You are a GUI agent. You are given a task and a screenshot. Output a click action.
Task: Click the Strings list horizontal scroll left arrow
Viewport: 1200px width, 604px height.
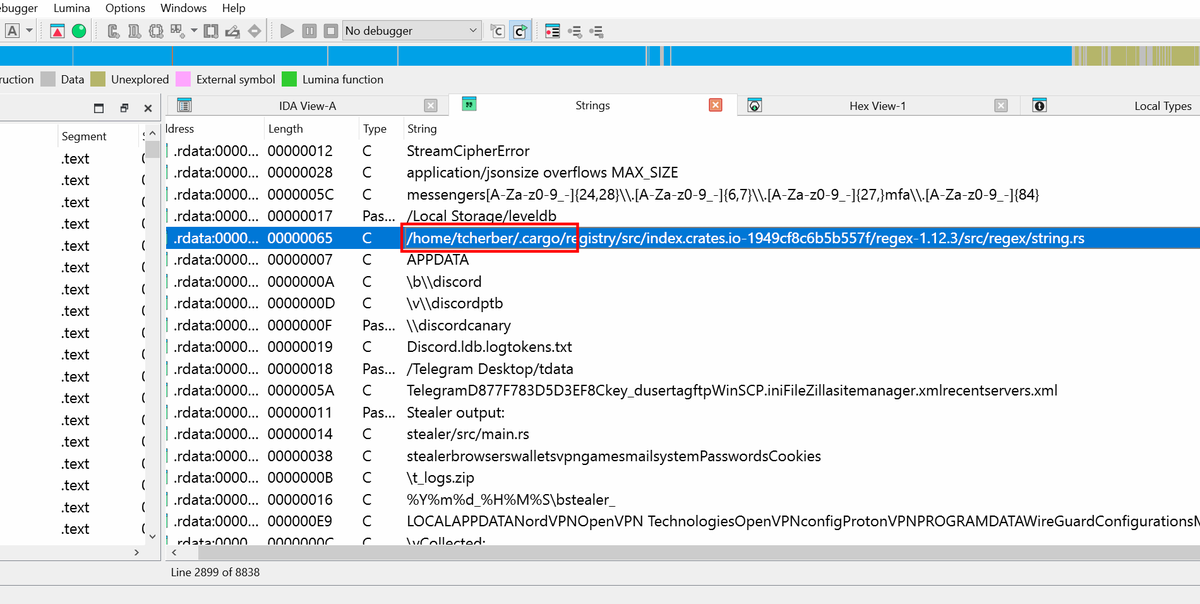[175, 552]
